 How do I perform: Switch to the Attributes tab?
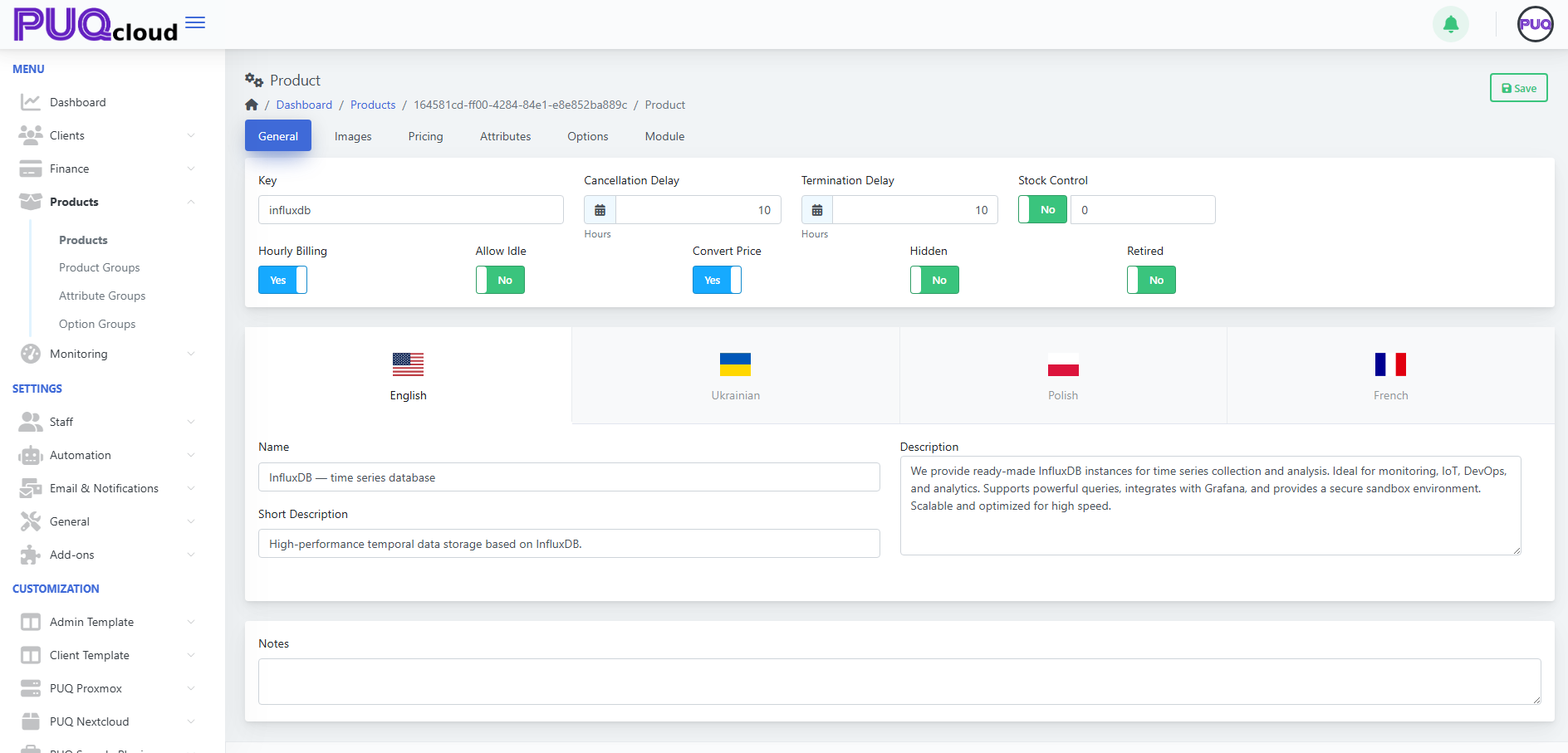(505, 136)
